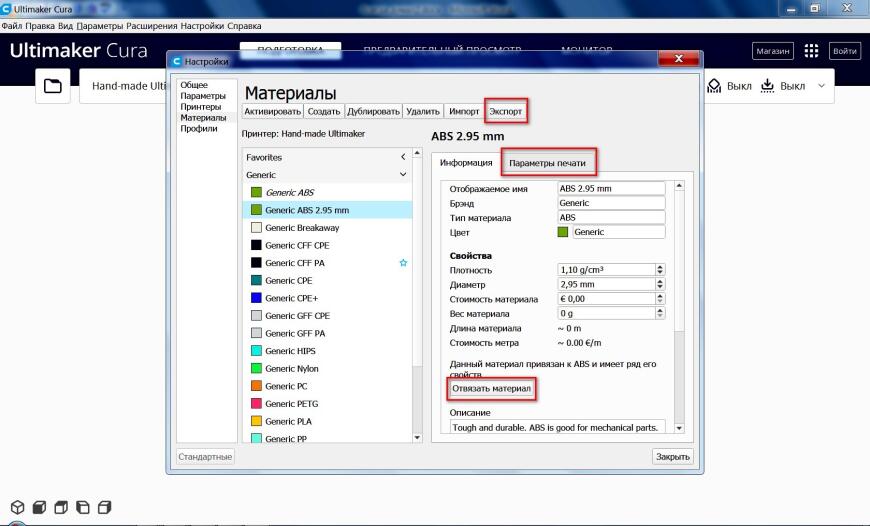This screenshot has height=526, width=870.
Task: Click the Войти sign-in button
Action: (x=844, y=51)
